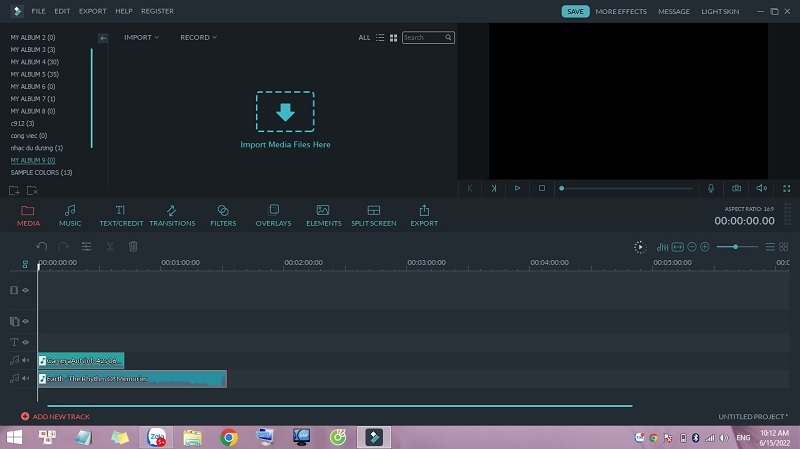Open the Elements tab
Screen dimensions: 800x449
click(323, 215)
